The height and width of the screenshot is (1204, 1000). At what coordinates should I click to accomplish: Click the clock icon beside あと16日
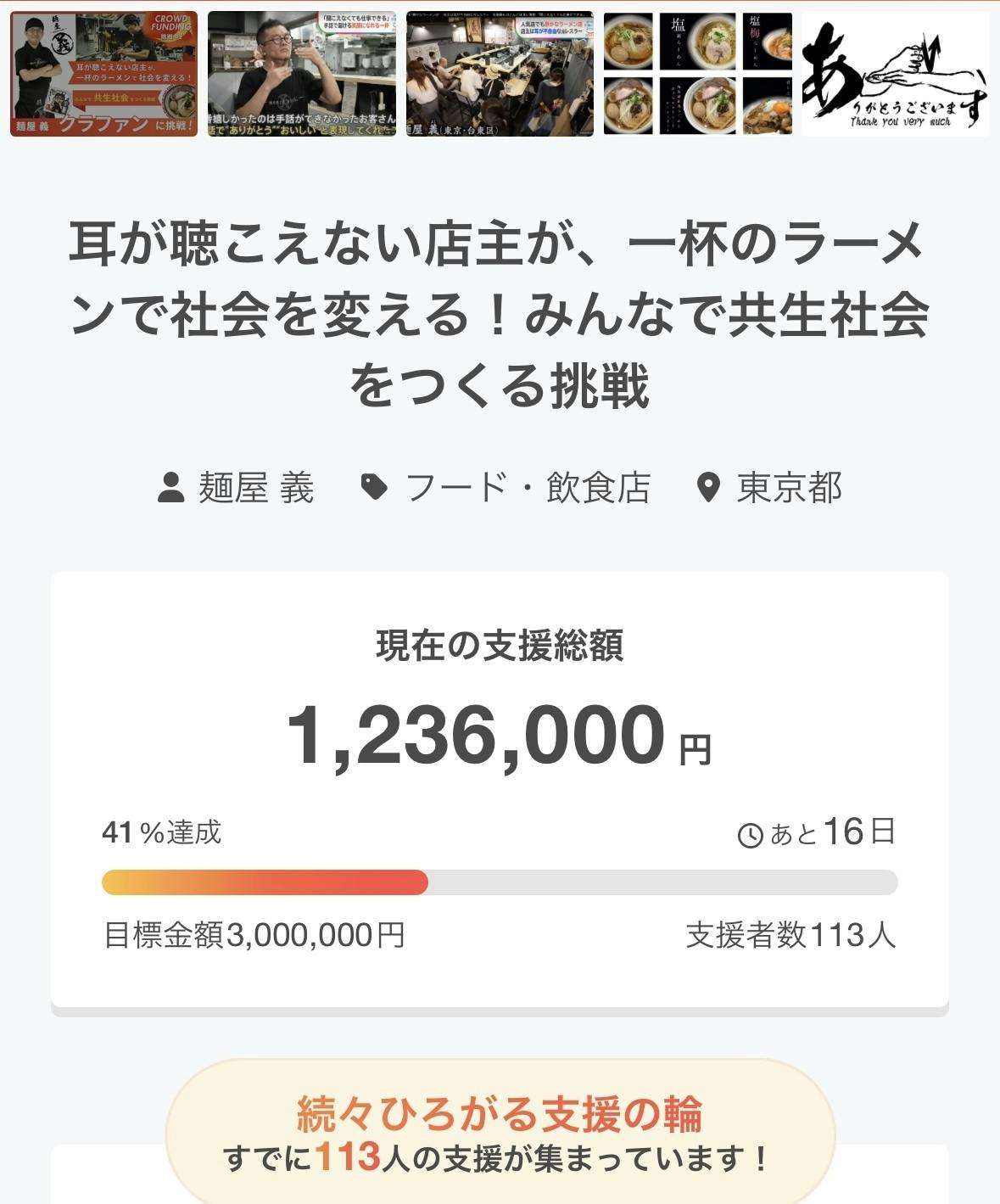click(751, 836)
